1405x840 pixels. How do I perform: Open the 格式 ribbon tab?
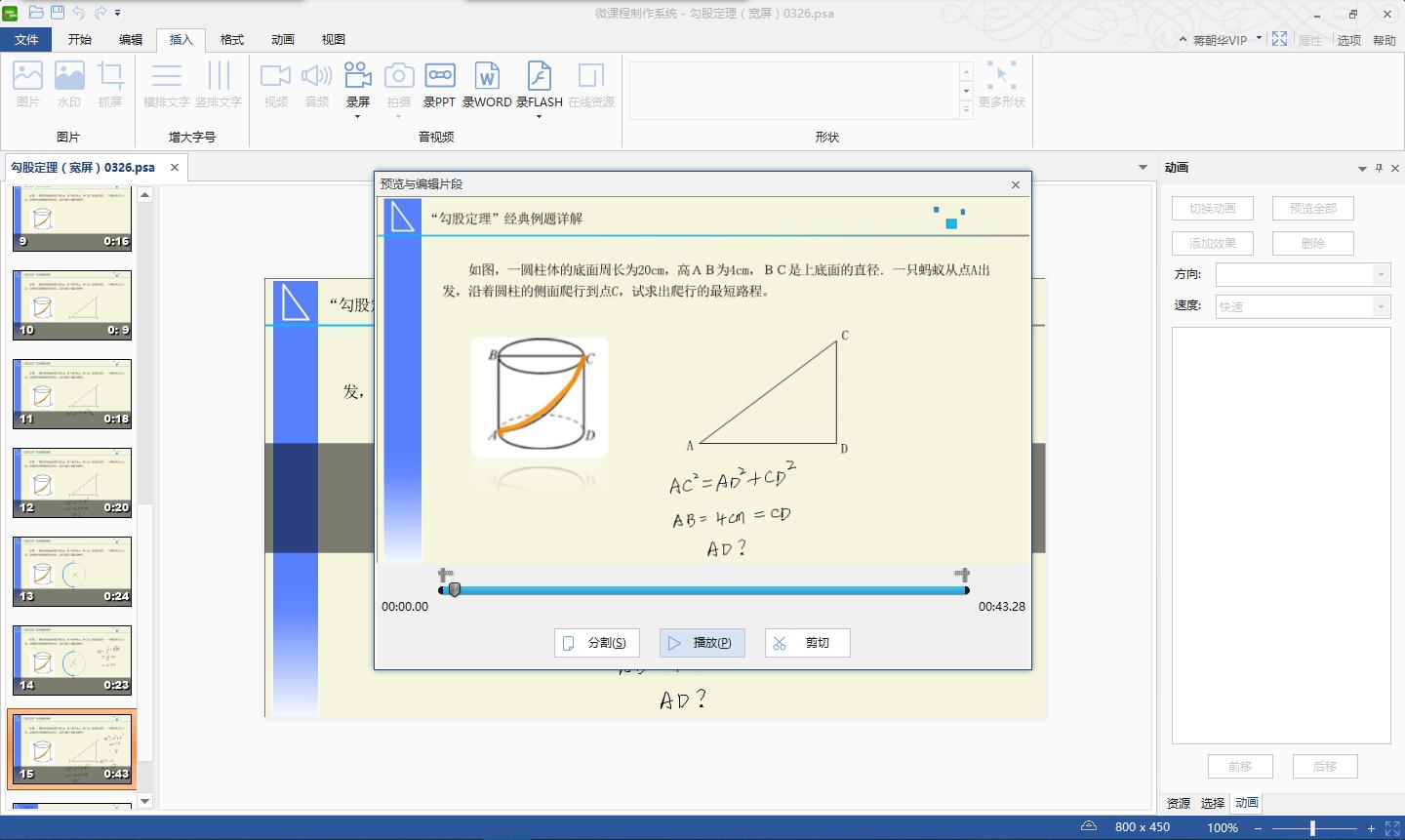pyautogui.click(x=232, y=39)
